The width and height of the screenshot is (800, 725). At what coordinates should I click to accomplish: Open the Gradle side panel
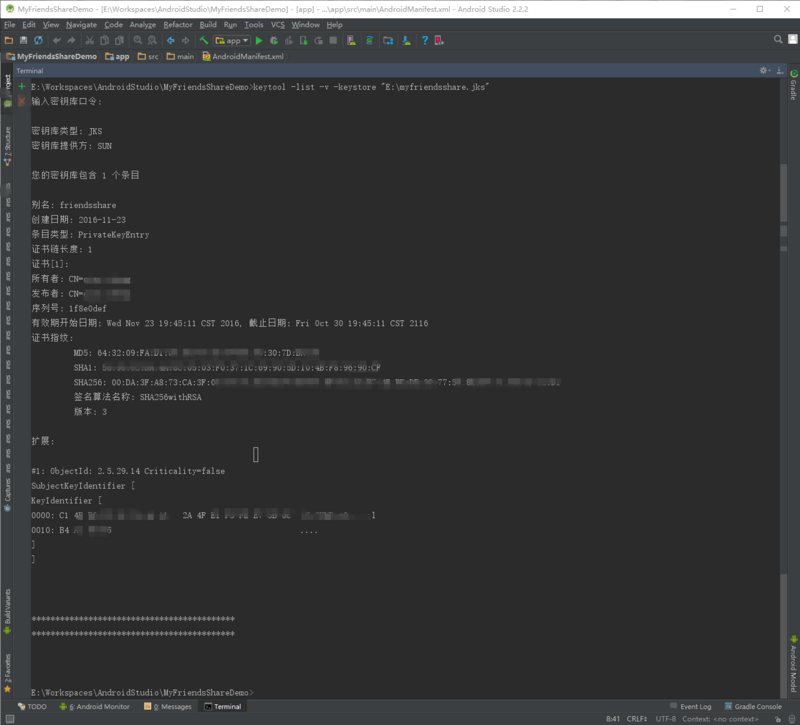(x=793, y=85)
